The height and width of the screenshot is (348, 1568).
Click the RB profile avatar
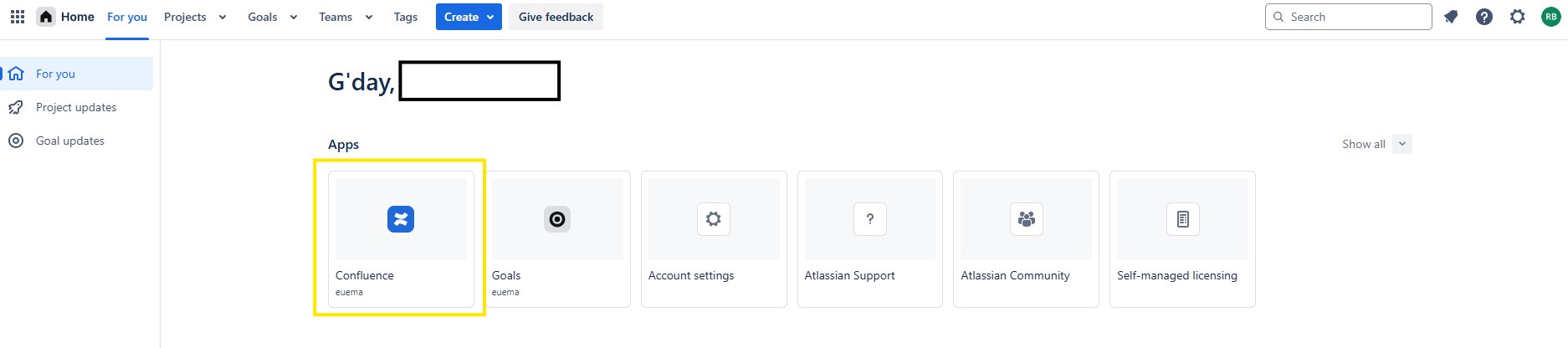(1550, 17)
